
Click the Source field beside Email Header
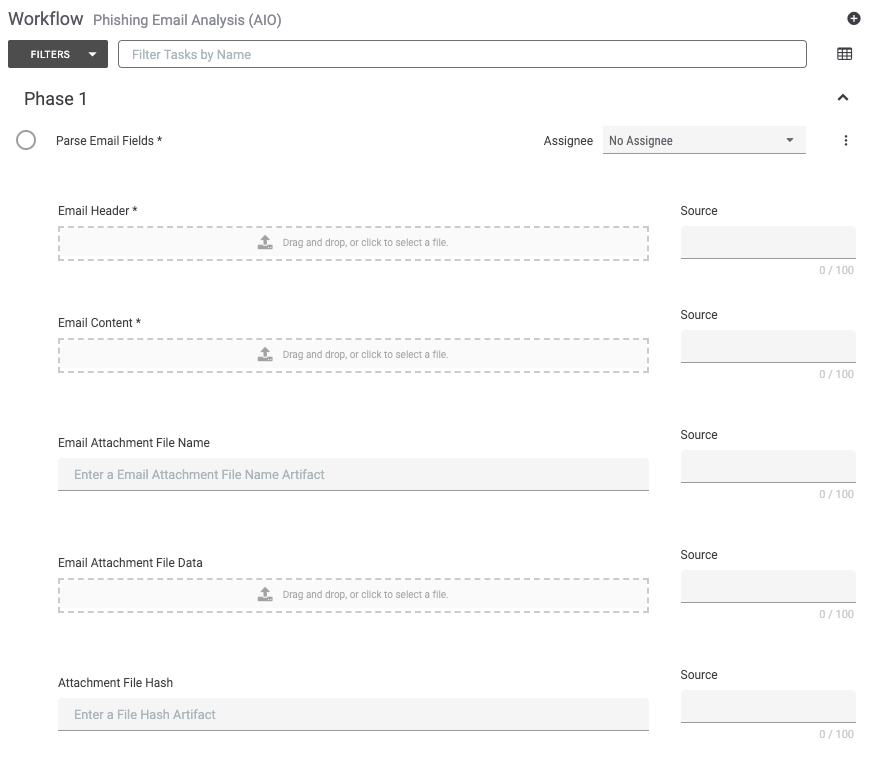[x=768, y=243]
